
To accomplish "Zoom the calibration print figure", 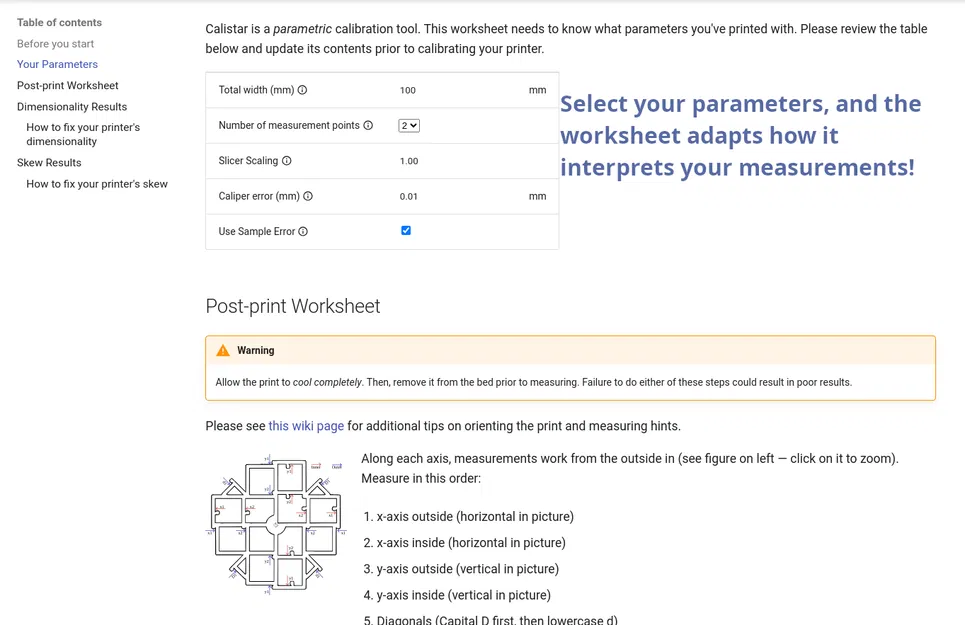I will click(276, 522).
